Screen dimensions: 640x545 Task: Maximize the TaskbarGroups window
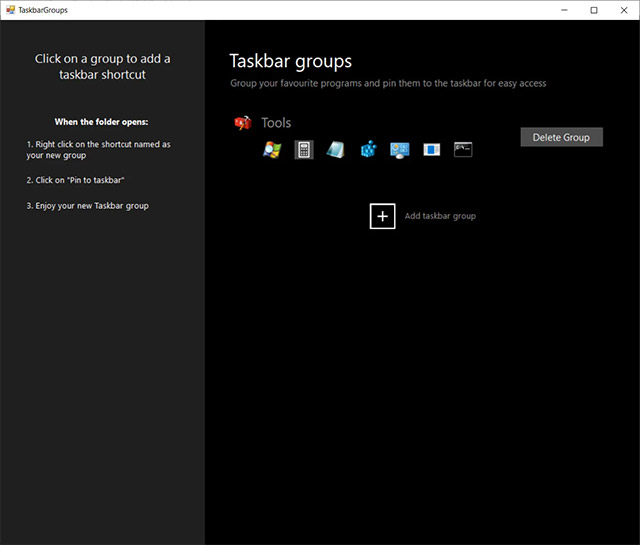594,10
